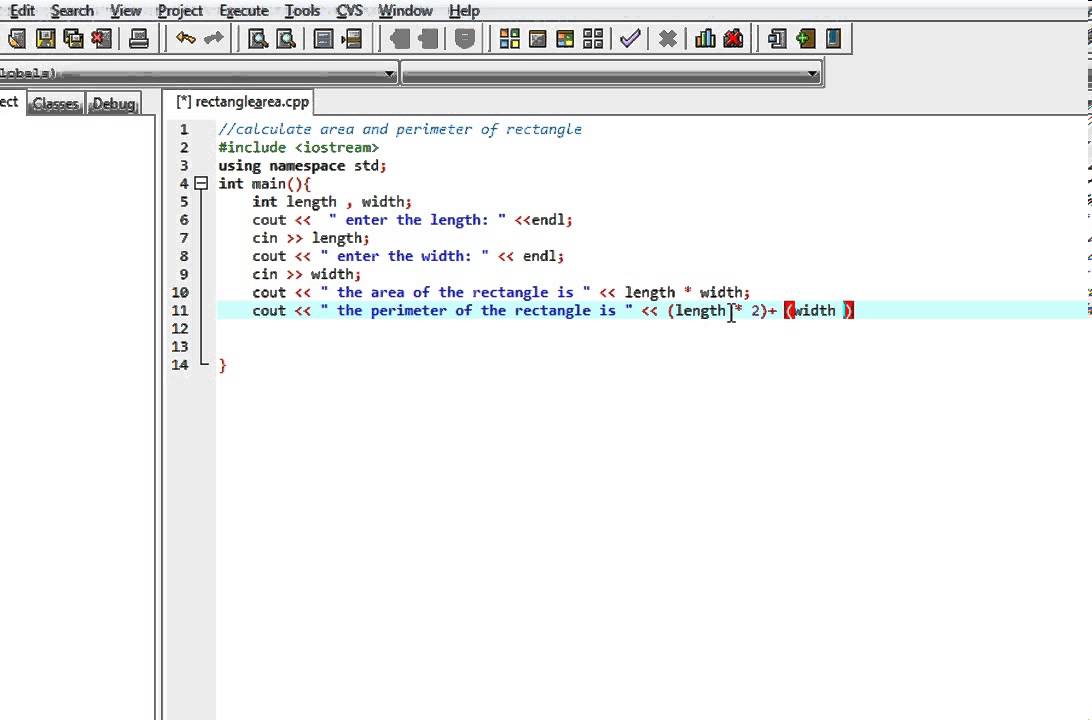Click the Compile and Run icon
Screen dimensions: 1092x720
566,38
